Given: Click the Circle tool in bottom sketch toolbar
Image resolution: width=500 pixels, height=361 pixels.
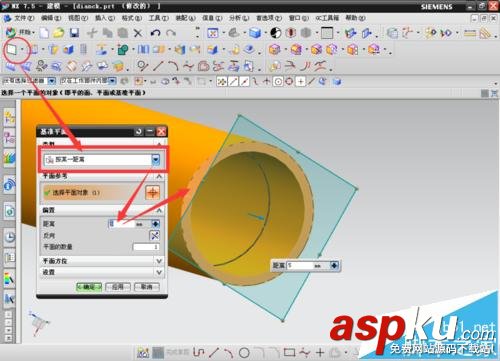Looking at the screenshot, I should [x=244, y=352].
